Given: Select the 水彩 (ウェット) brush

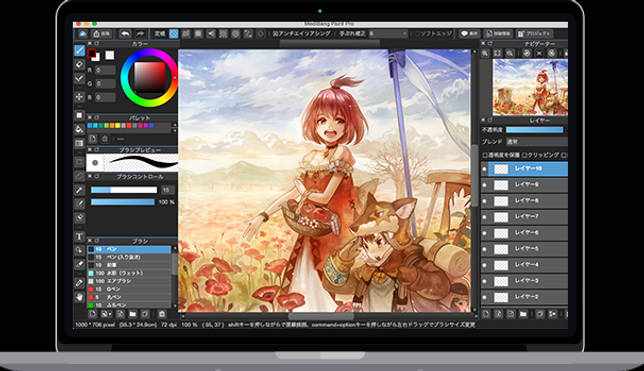Looking at the screenshot, I should point(129,273).
